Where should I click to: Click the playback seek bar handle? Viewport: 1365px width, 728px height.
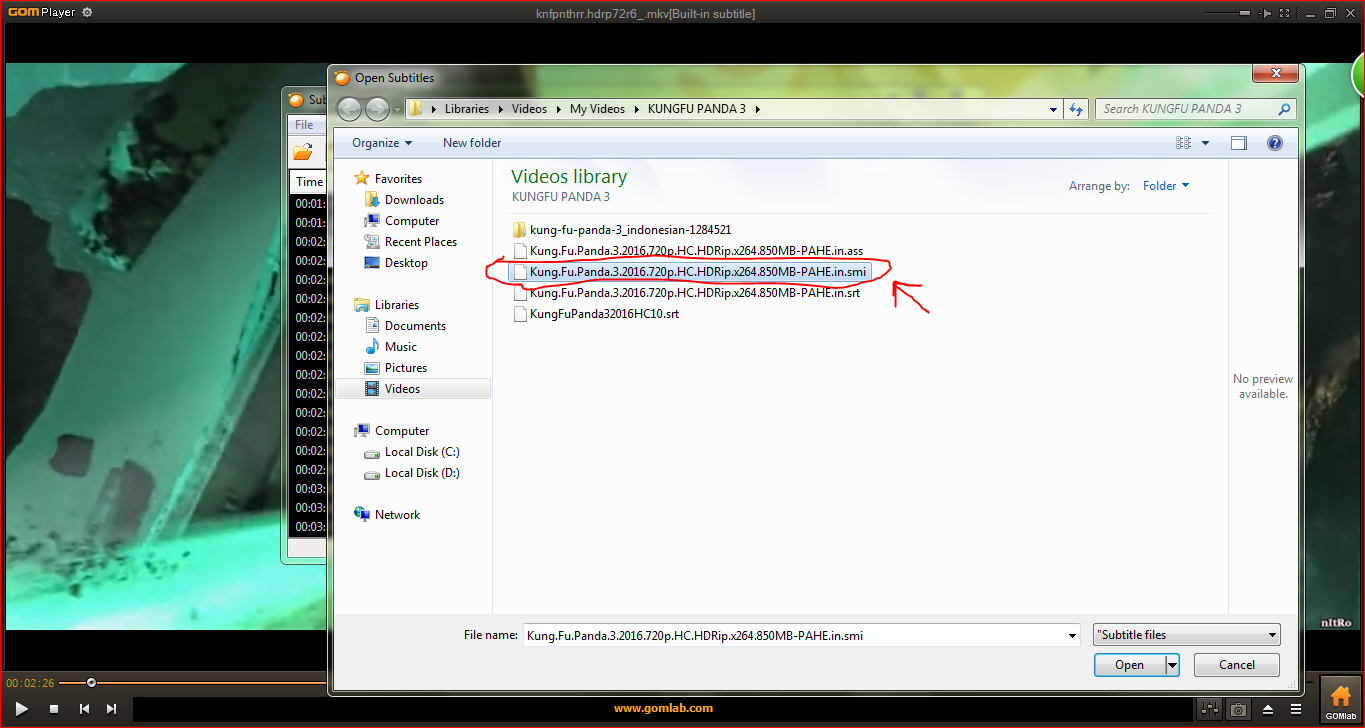pyautogui.click(x=91, y=683)
